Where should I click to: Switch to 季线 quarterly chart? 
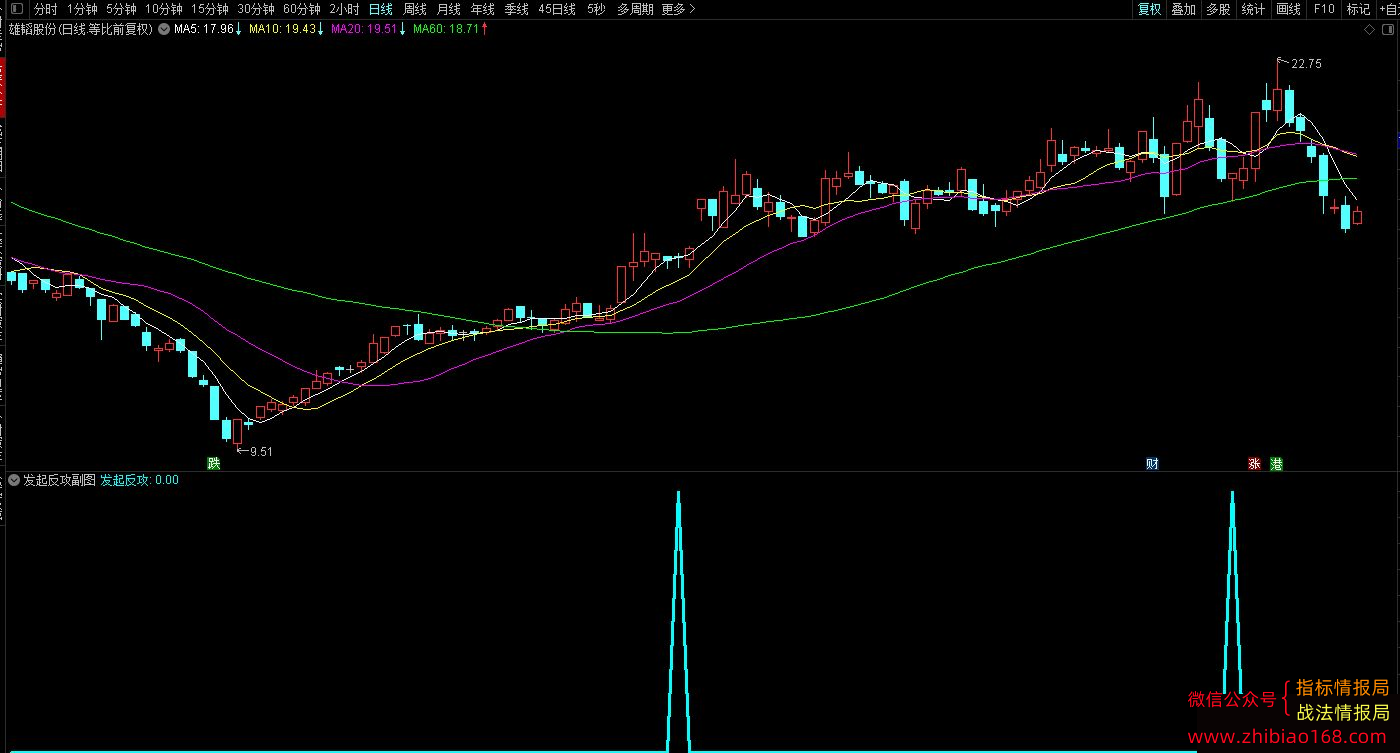pyautogui.click(x=516, y=9)
